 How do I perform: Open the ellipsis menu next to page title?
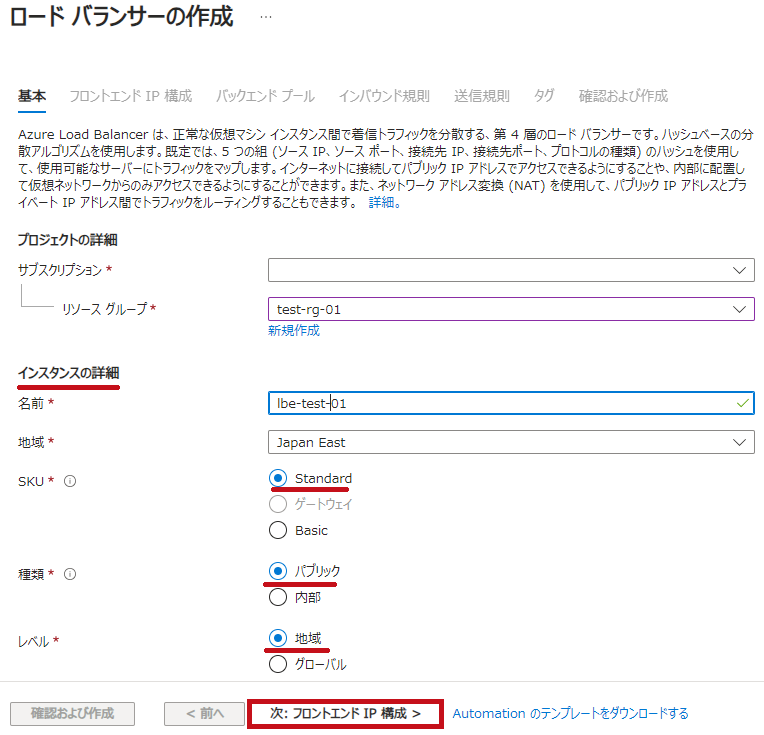click(x=266, y=17)
